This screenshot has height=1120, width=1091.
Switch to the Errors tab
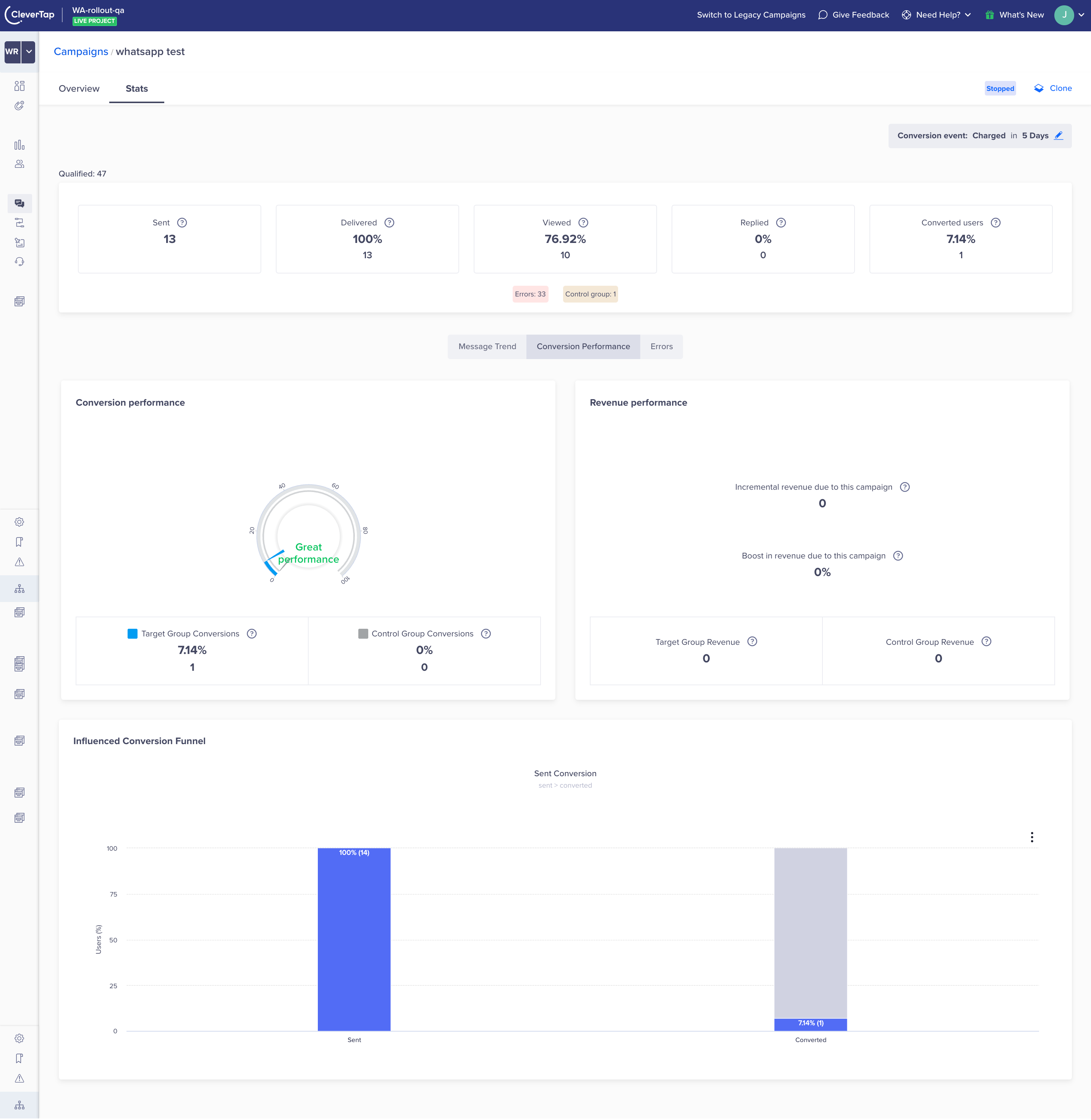pos(661,346)
